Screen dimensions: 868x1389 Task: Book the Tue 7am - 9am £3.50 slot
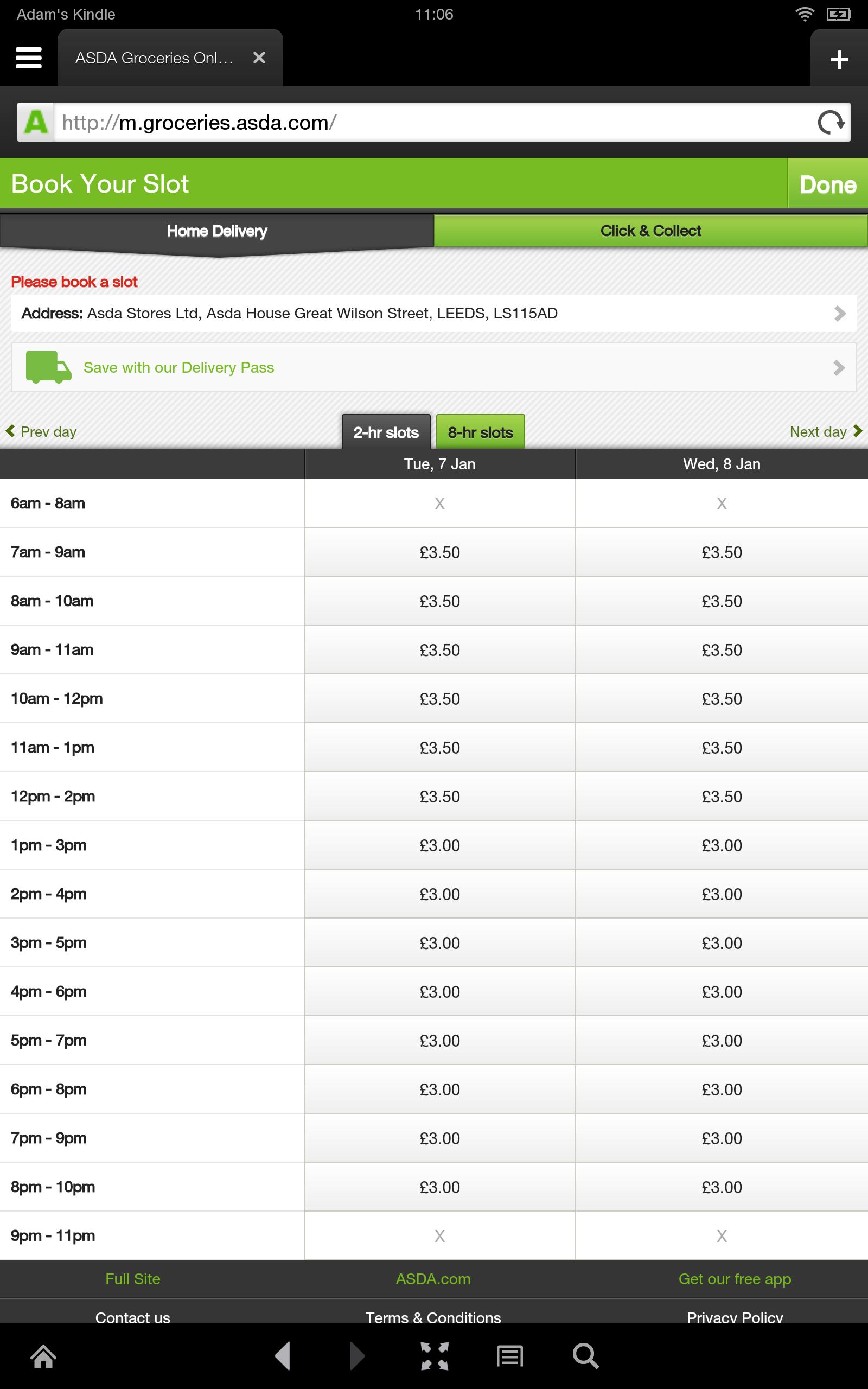[440, 552]
